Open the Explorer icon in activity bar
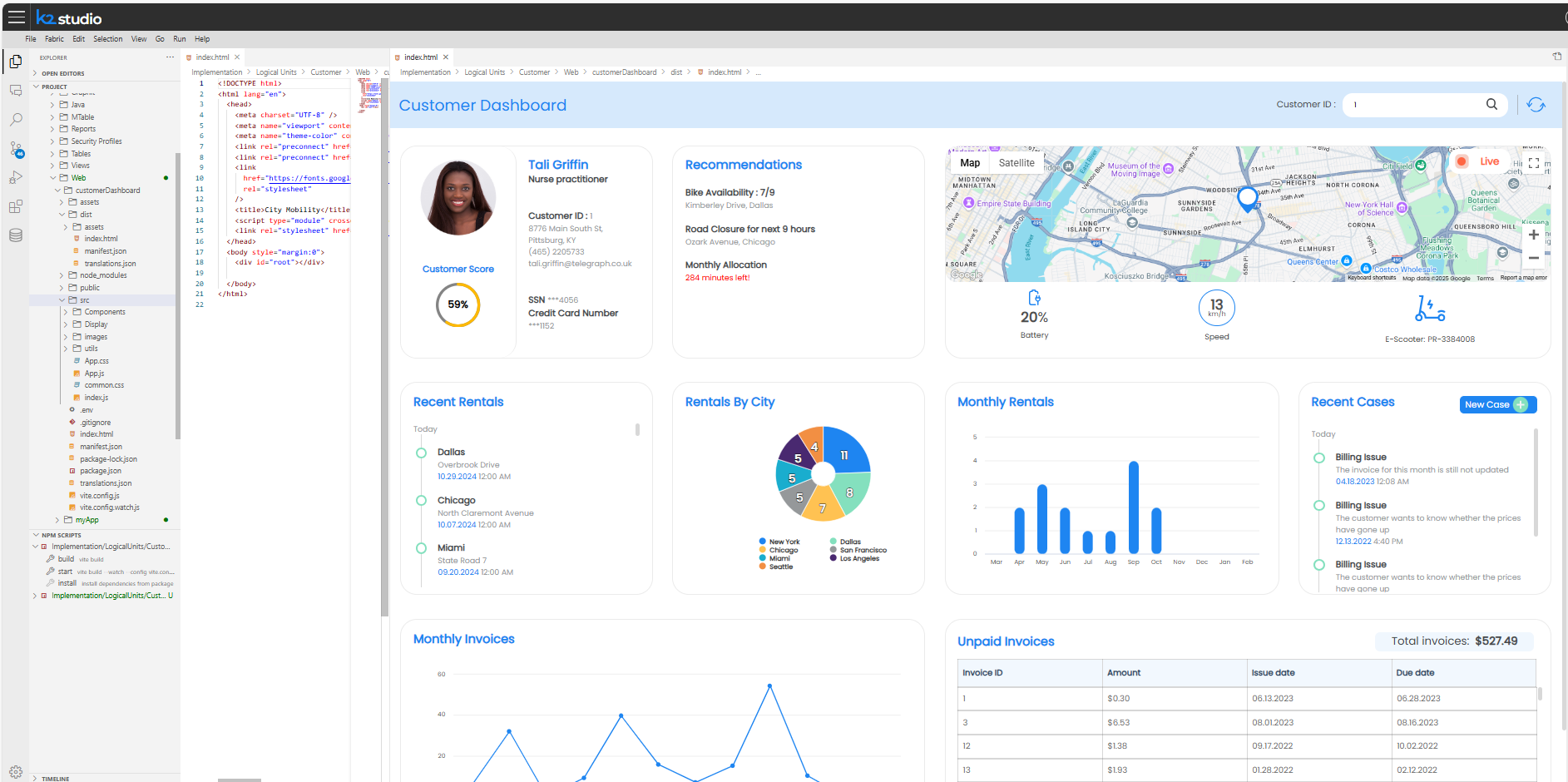The height and width of the screenshot is (782, 1568). pos(15,62)
